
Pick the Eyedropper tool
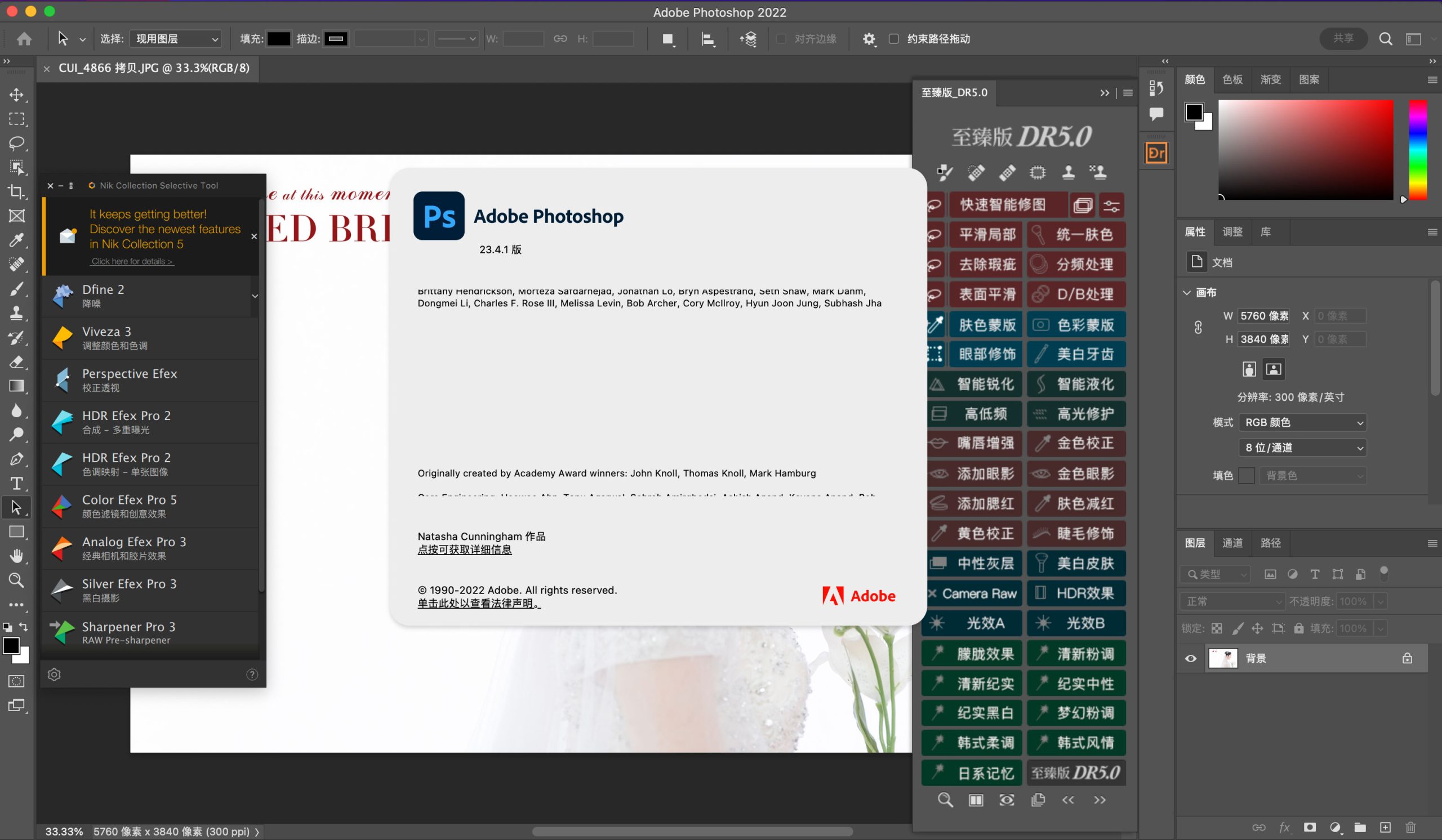(16, 240)
